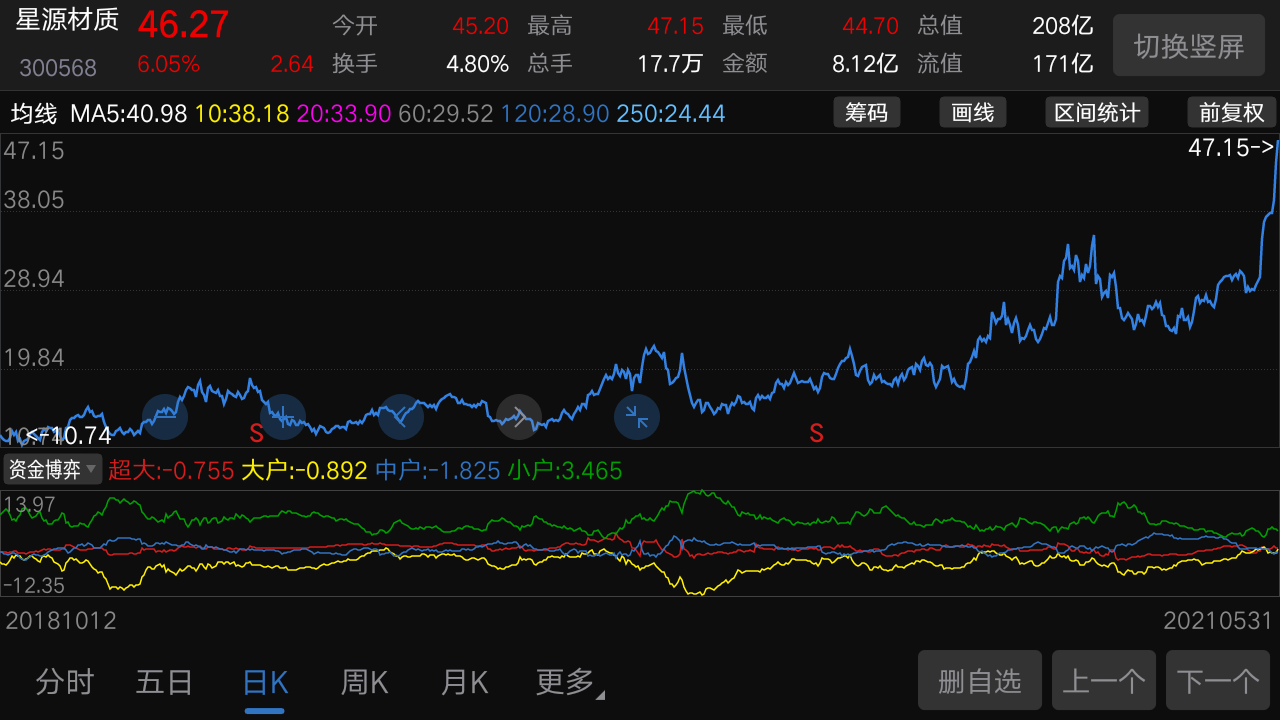Tap the magenta 20:33.90 MA value

(x=344, y=113)
